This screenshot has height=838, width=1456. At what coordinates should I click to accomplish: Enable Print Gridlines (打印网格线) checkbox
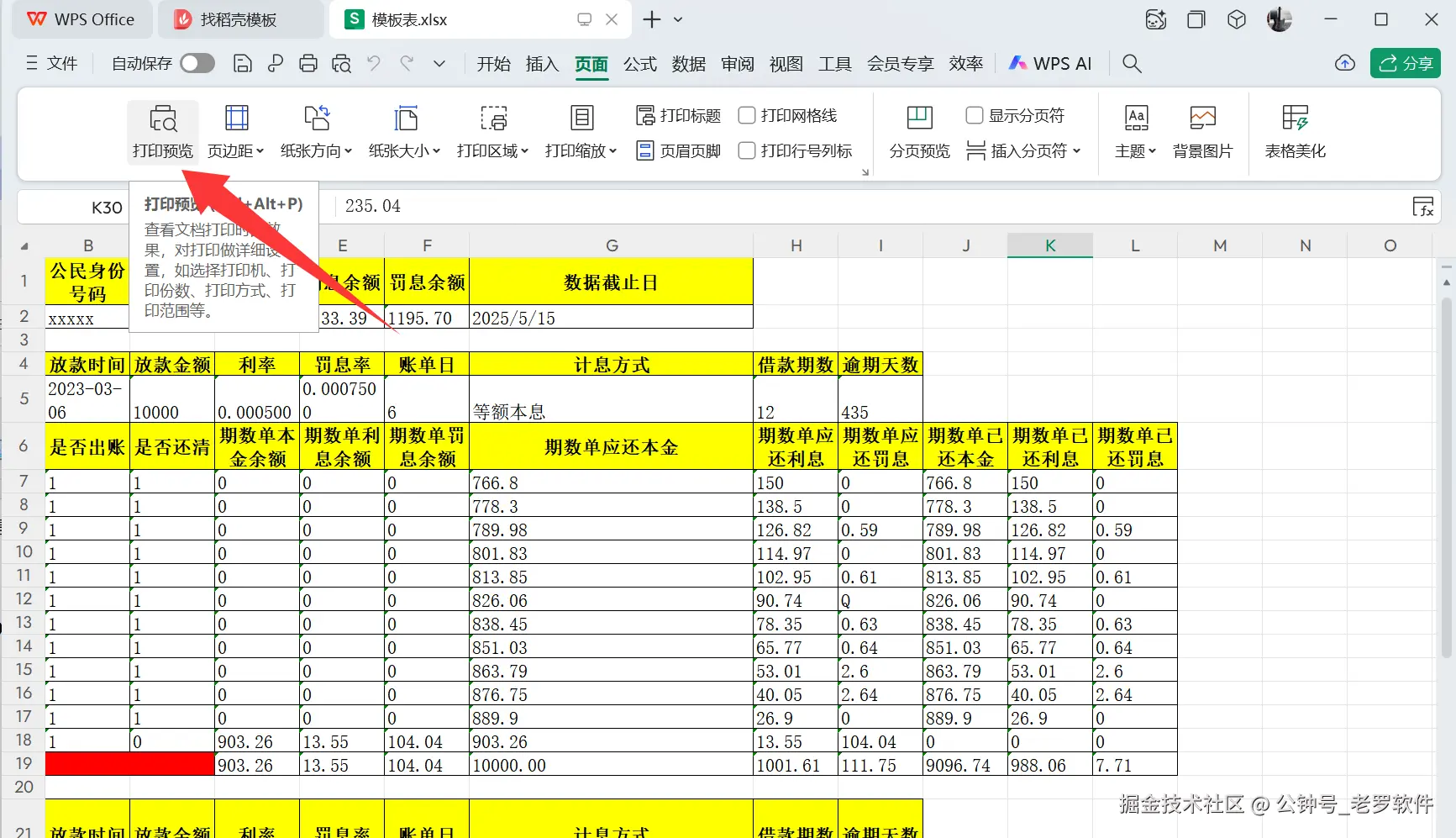tap(747, 116)
